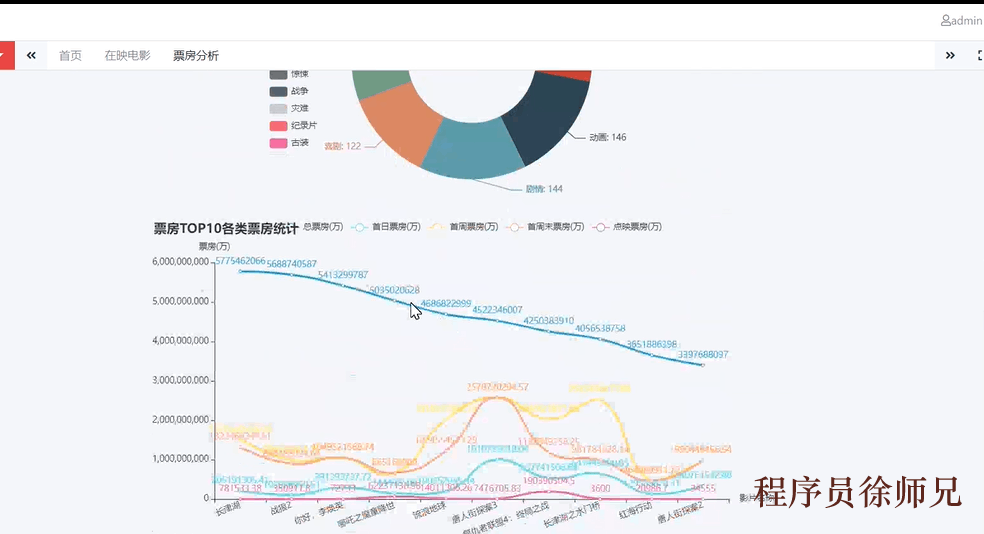
Task: Toggle the 战争 legend item
Action: 289,91
